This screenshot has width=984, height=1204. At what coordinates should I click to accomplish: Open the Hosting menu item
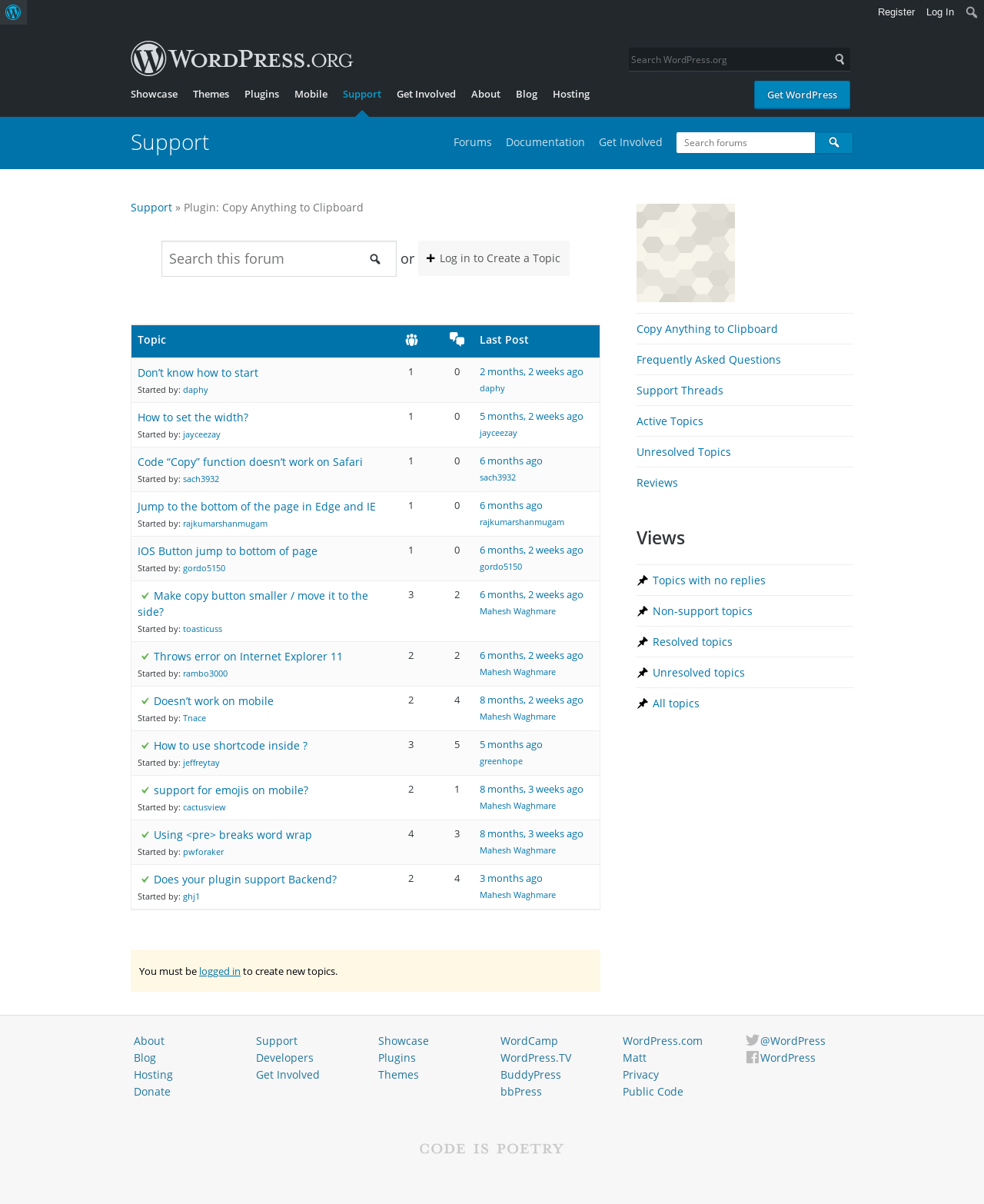[571, 94]
